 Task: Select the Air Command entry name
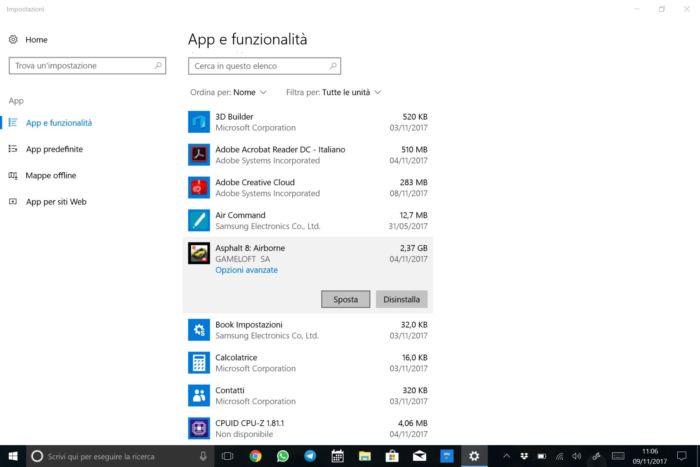tap(240, 215)
